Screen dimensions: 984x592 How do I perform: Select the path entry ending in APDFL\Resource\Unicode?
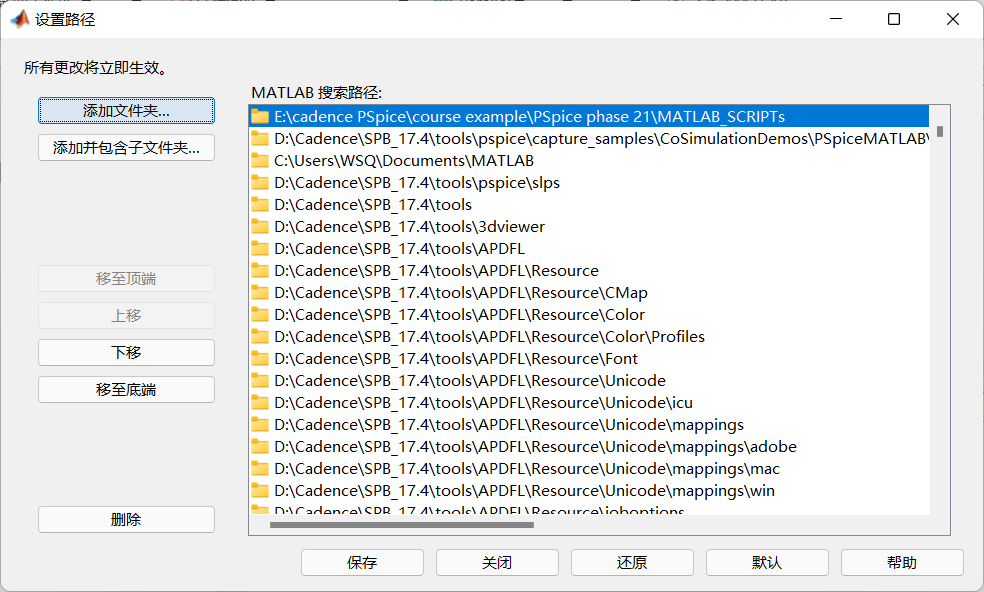click(x=589, y=380)
